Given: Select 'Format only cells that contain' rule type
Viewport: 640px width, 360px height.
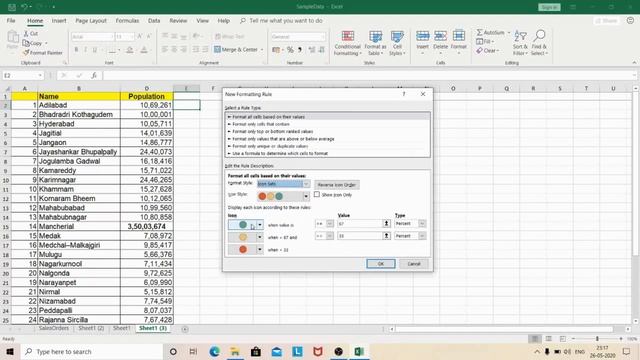Looking at the screenshot, I should pyautogui.click(x=328, y=124).
